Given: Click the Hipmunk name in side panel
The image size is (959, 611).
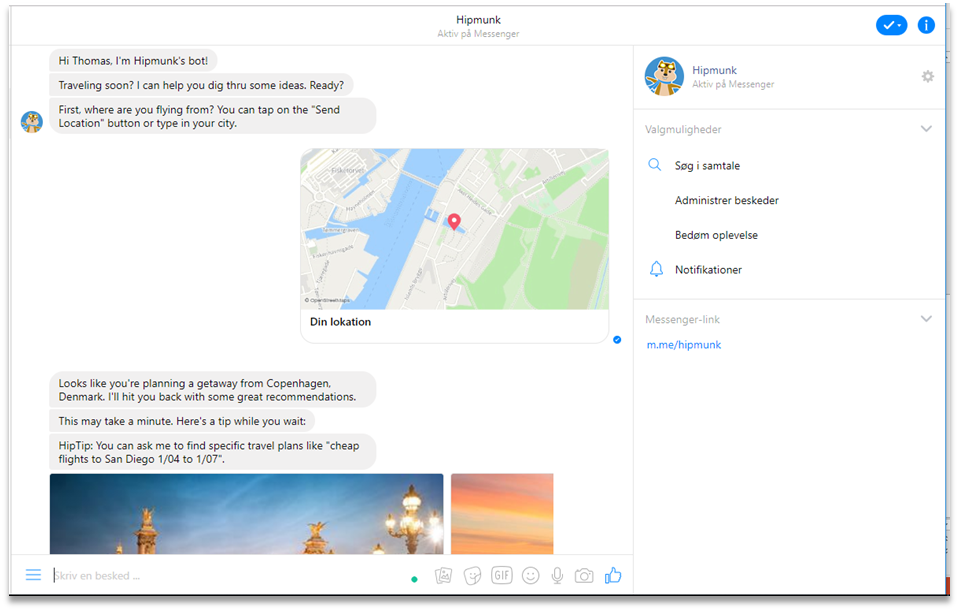Looking at the screenshot, I should click(714, 70).
